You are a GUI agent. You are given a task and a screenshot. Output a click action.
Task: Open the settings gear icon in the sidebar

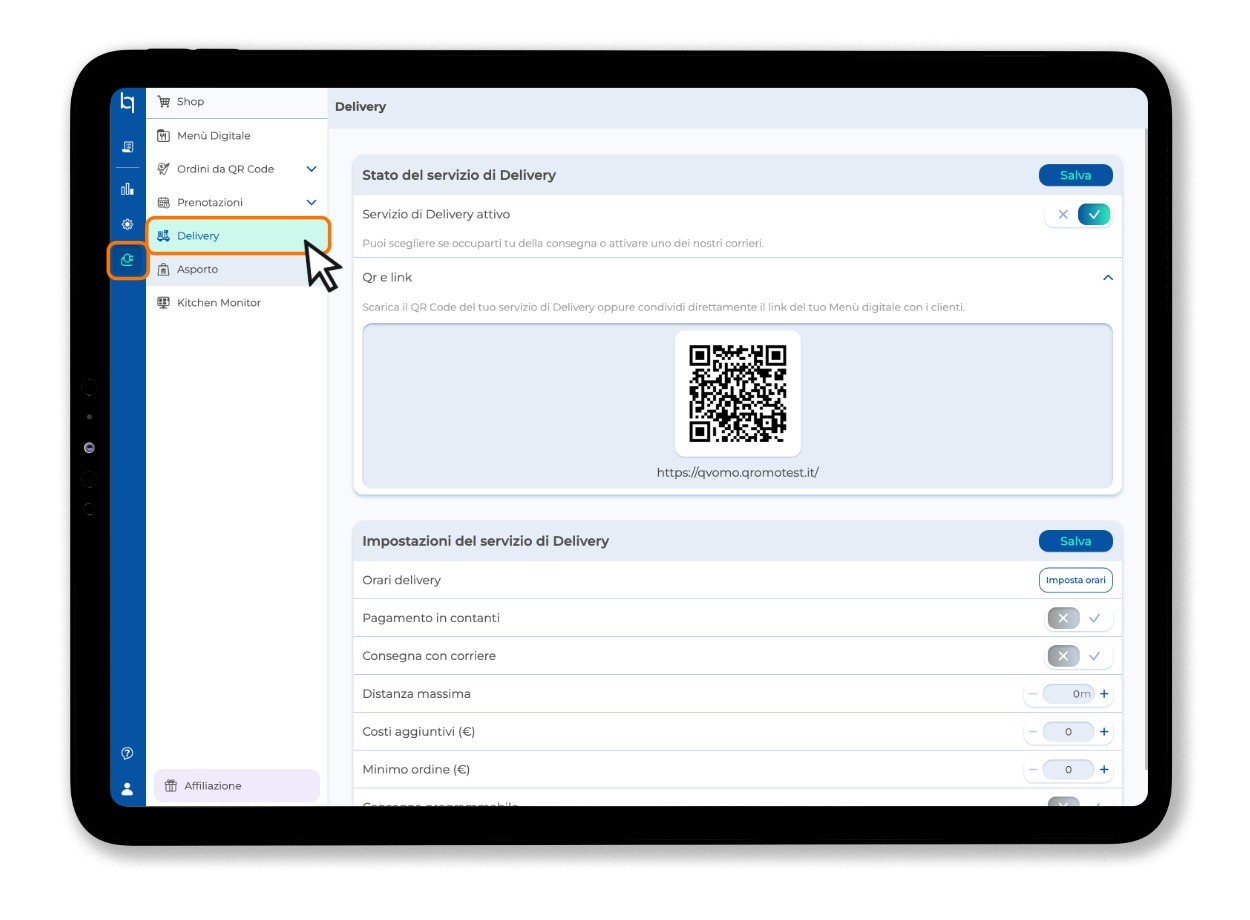pyautogui.click(x=127, y=224)
